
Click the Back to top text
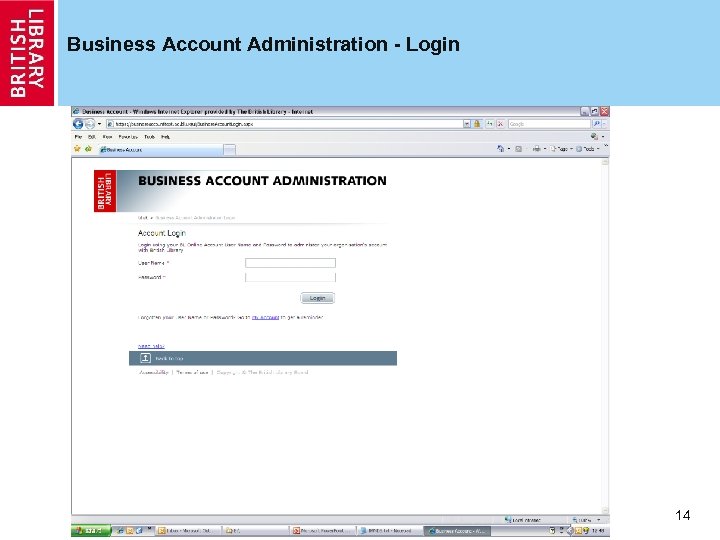(169, 359)
